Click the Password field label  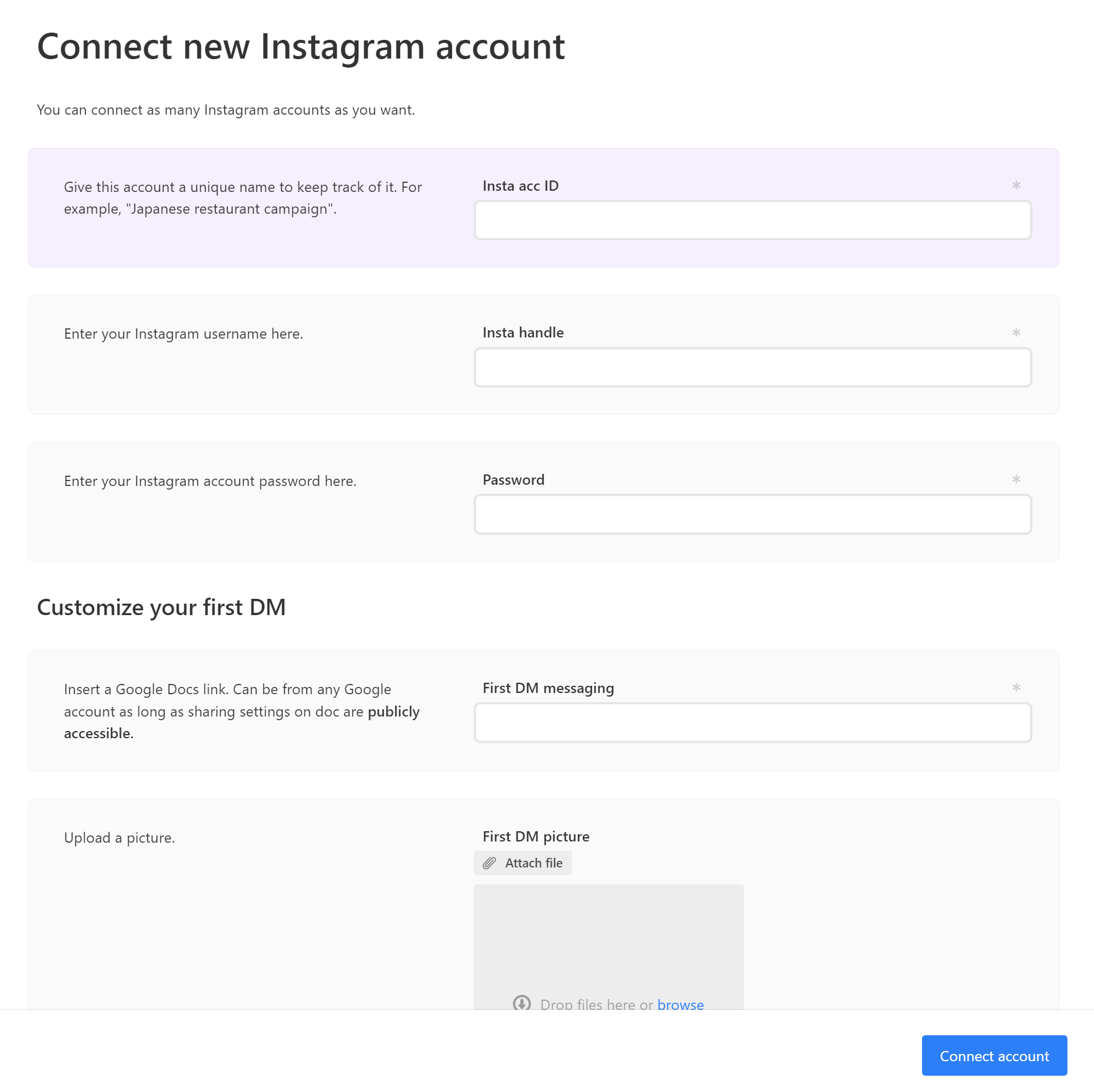pos(513,480)
